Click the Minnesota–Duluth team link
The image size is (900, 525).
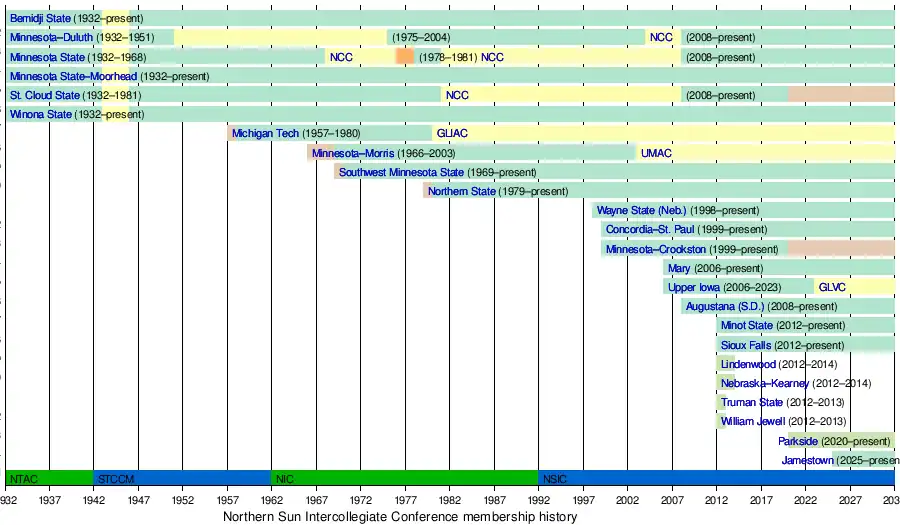coord(51,38)
